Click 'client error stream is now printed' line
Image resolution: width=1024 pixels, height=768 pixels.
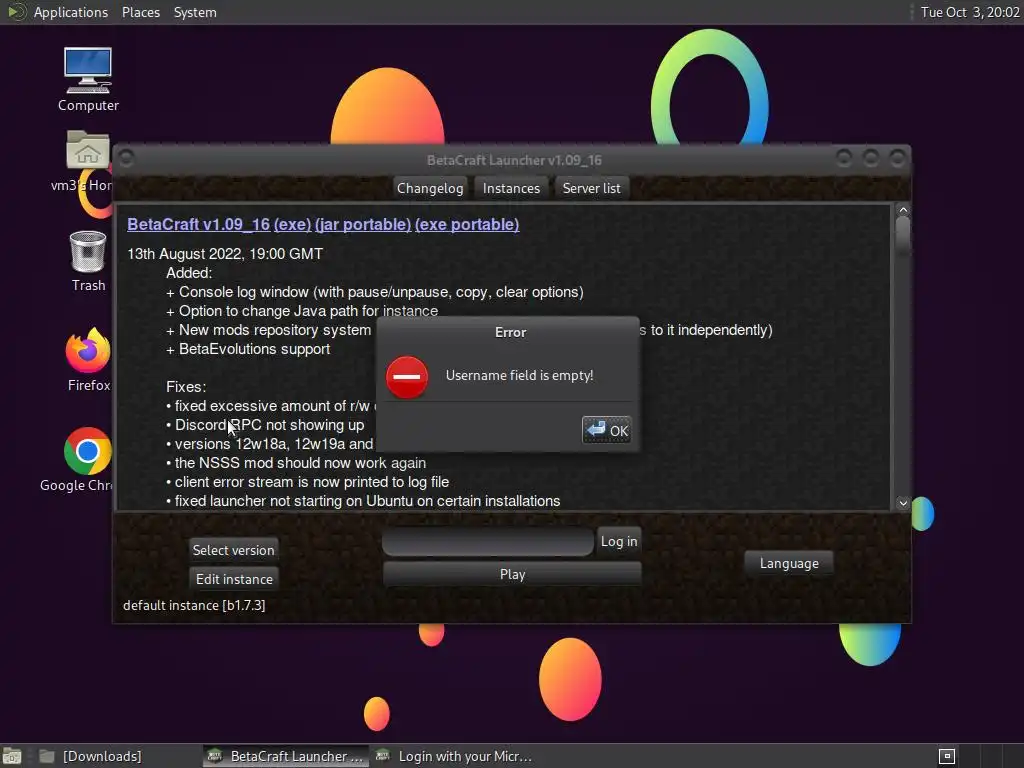tap(308, 482)
